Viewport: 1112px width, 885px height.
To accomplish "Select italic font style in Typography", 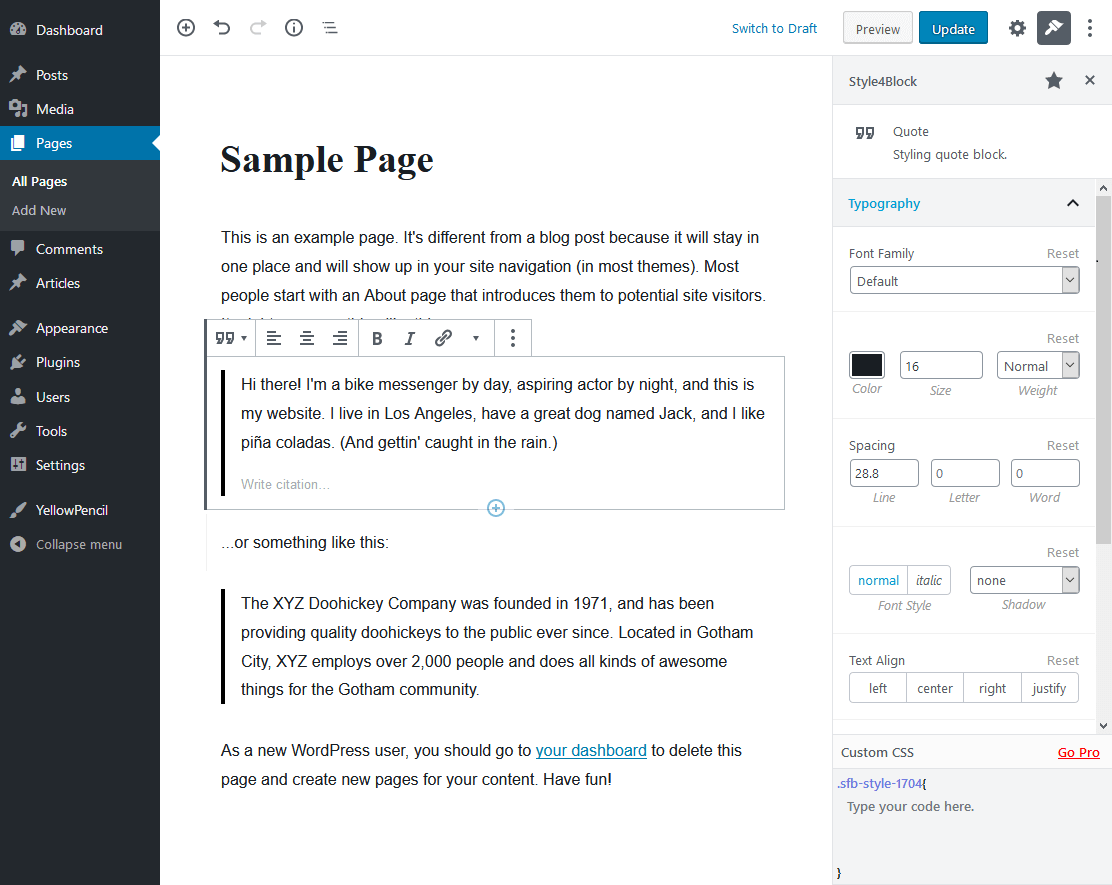I will pos(928,580).
